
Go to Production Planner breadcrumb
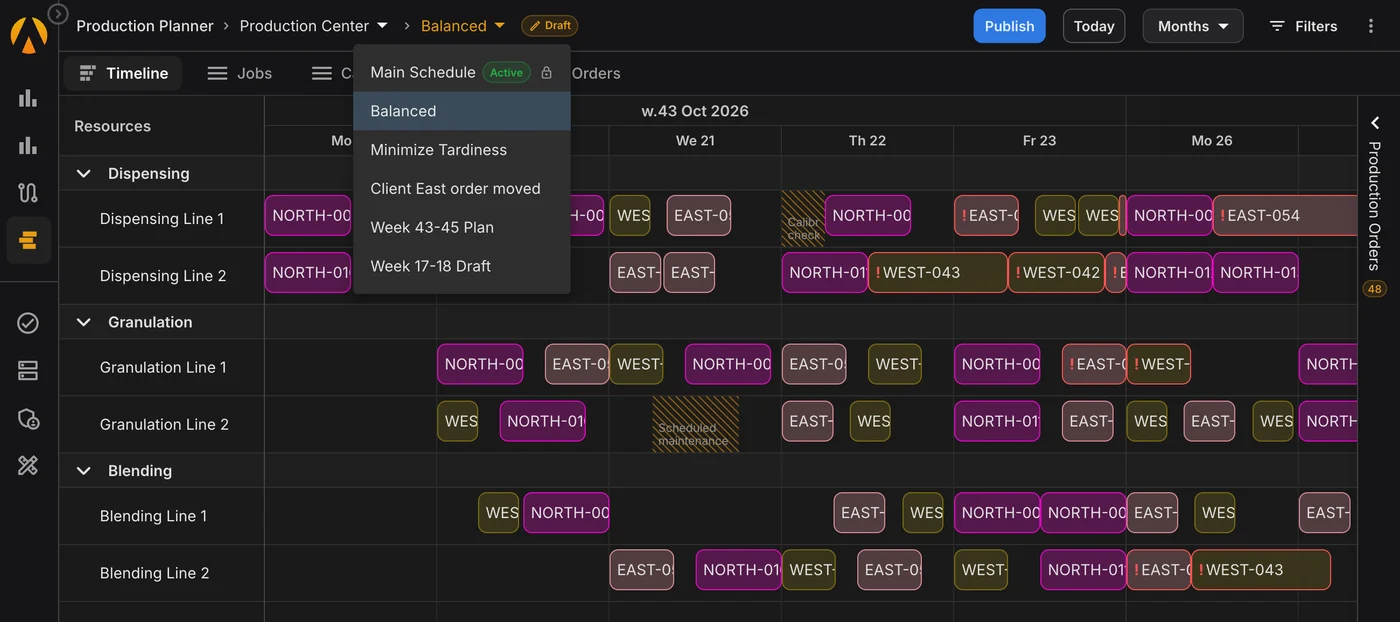click(x=145, y=26)
